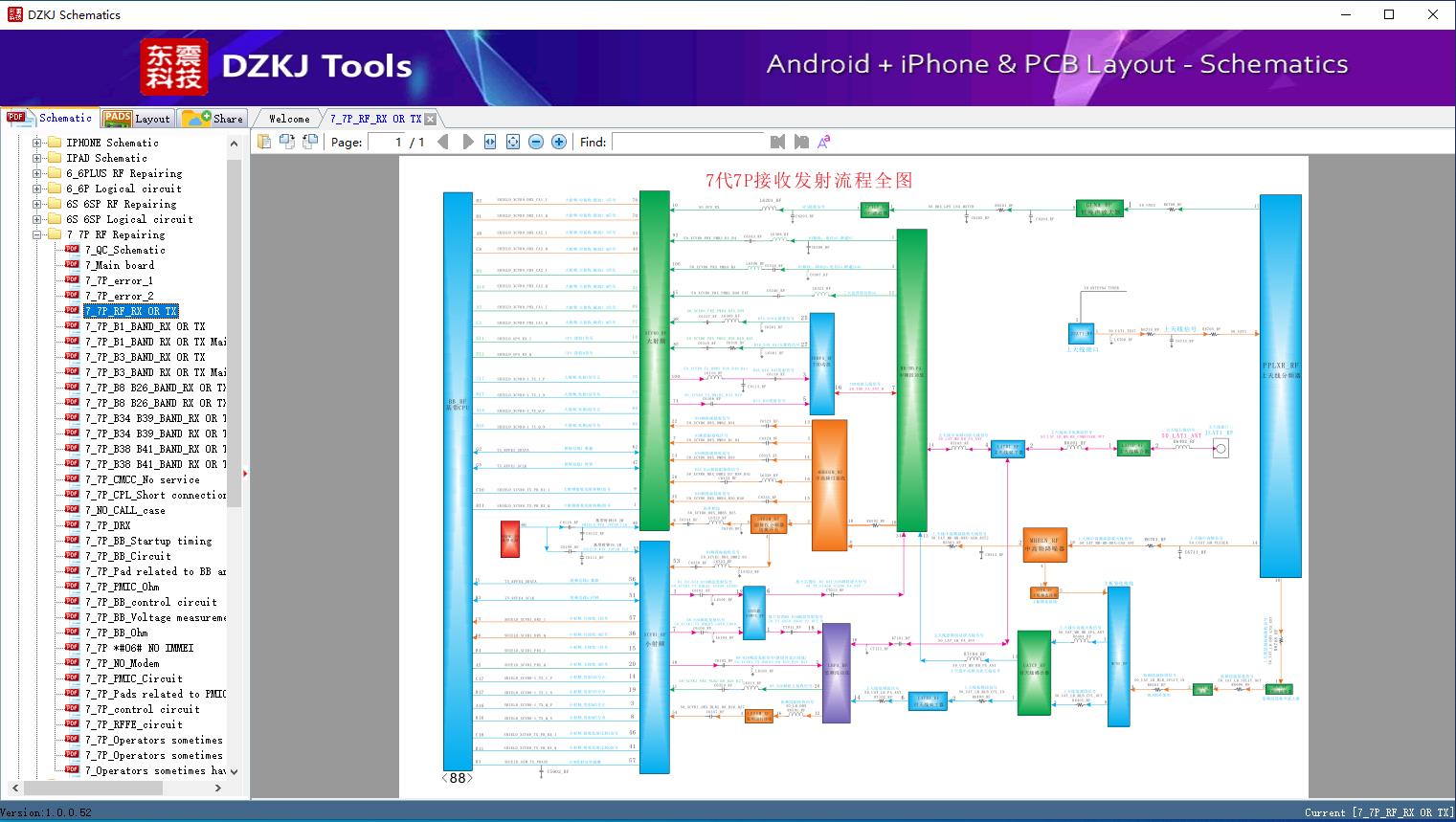Click the PDF icon beside 7_NO_CALL_case

(x=72, y=510)
